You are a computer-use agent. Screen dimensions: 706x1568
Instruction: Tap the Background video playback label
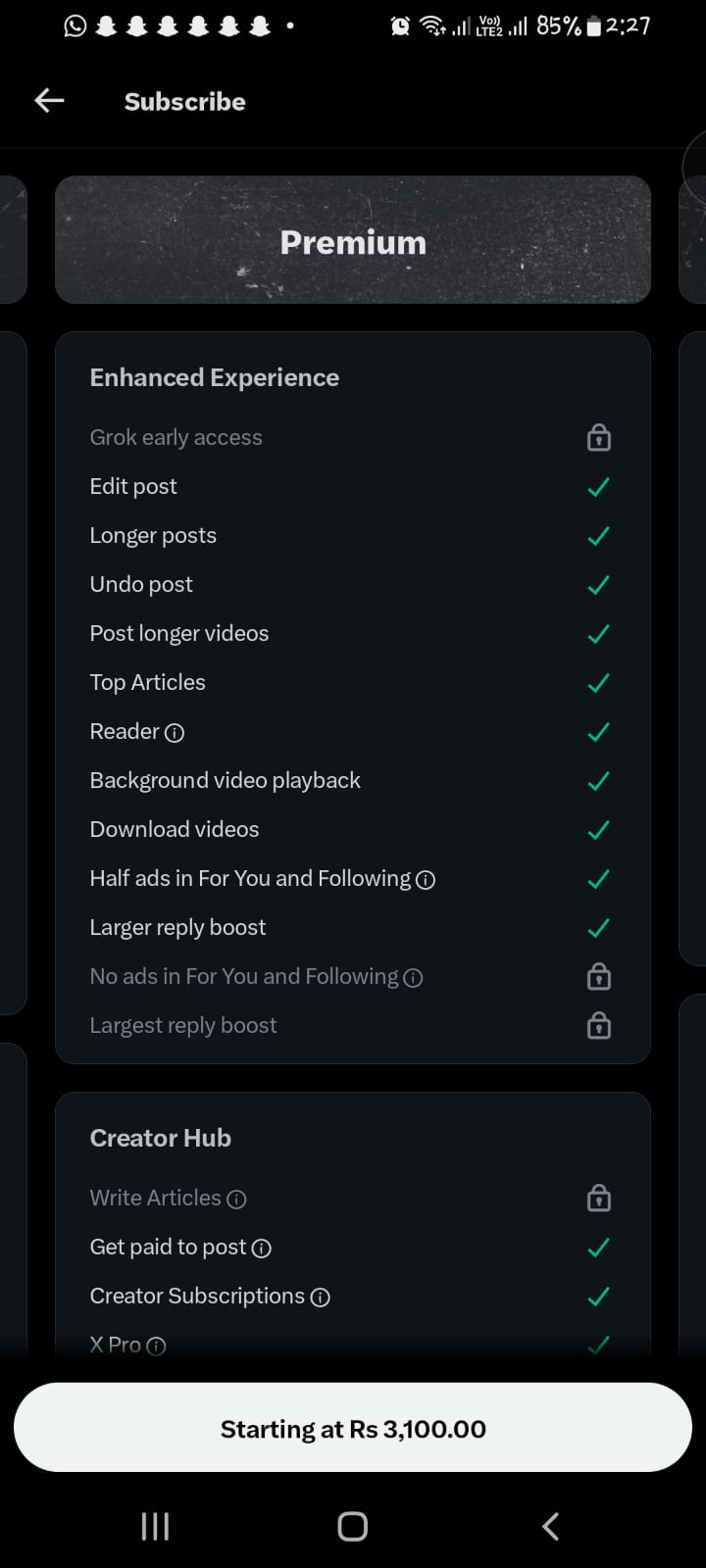point(225,780)
